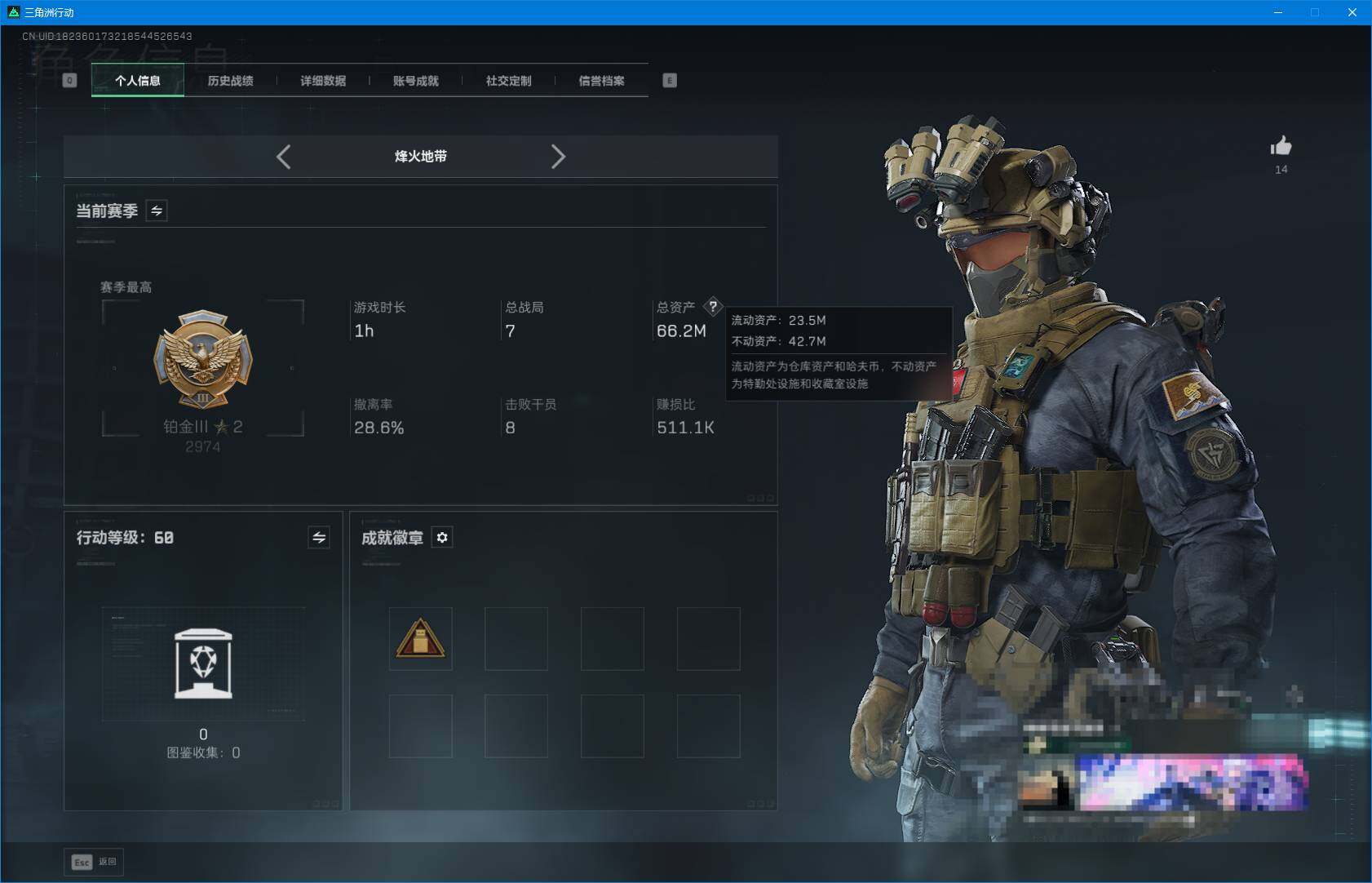The height and width of the screenshot is (883, 1372).
Task: Go to previous mode with left arrow
Action: (284, 156)
